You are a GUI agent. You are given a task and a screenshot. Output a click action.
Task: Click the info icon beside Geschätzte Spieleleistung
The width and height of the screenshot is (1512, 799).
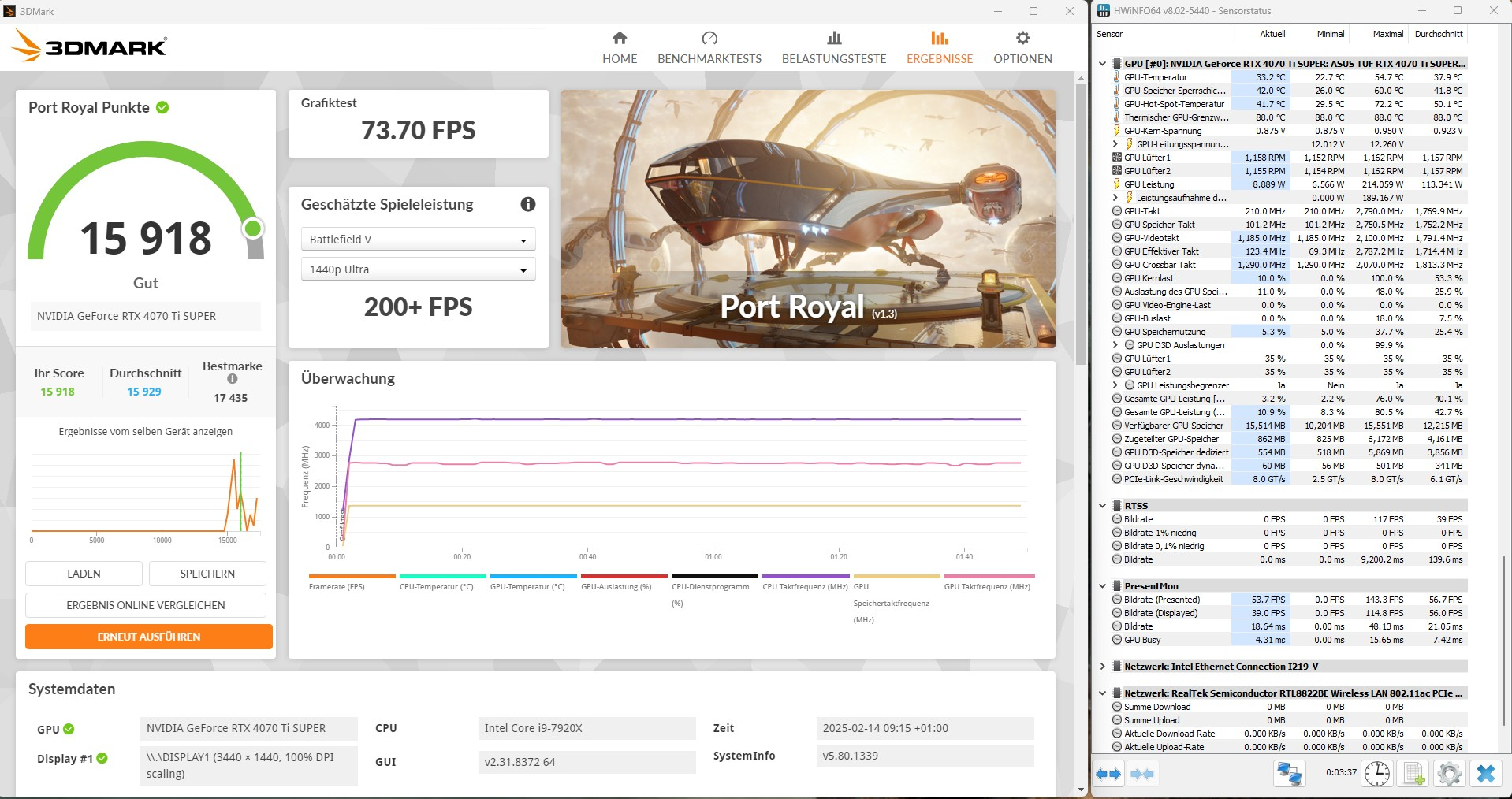click(x=528, y=204)
